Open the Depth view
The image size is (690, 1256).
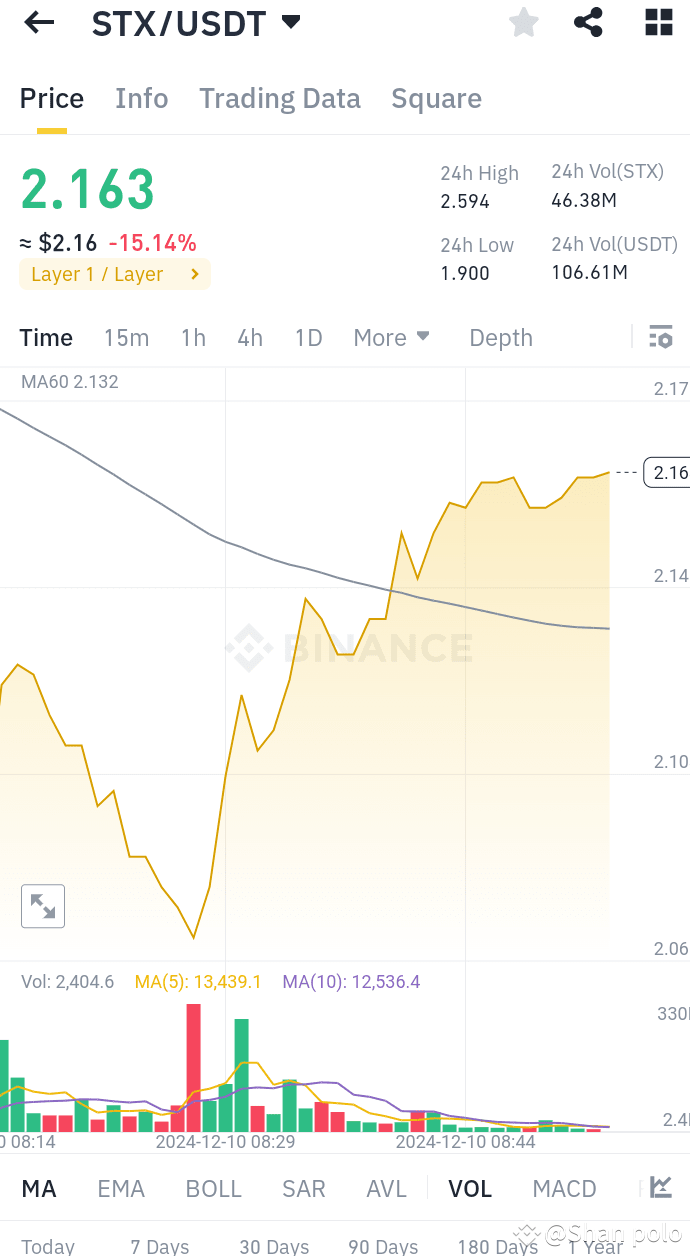(500, 337)
